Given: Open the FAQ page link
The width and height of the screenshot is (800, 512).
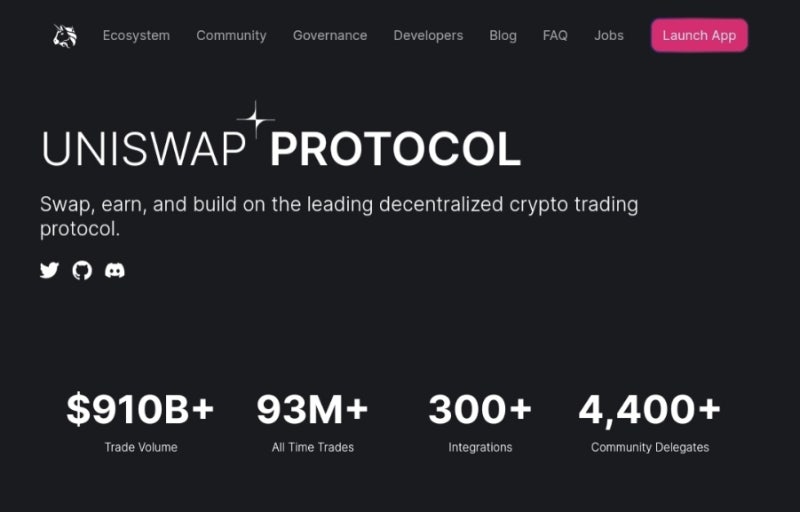Looking at the screenshot, I should tap(555, 35).
